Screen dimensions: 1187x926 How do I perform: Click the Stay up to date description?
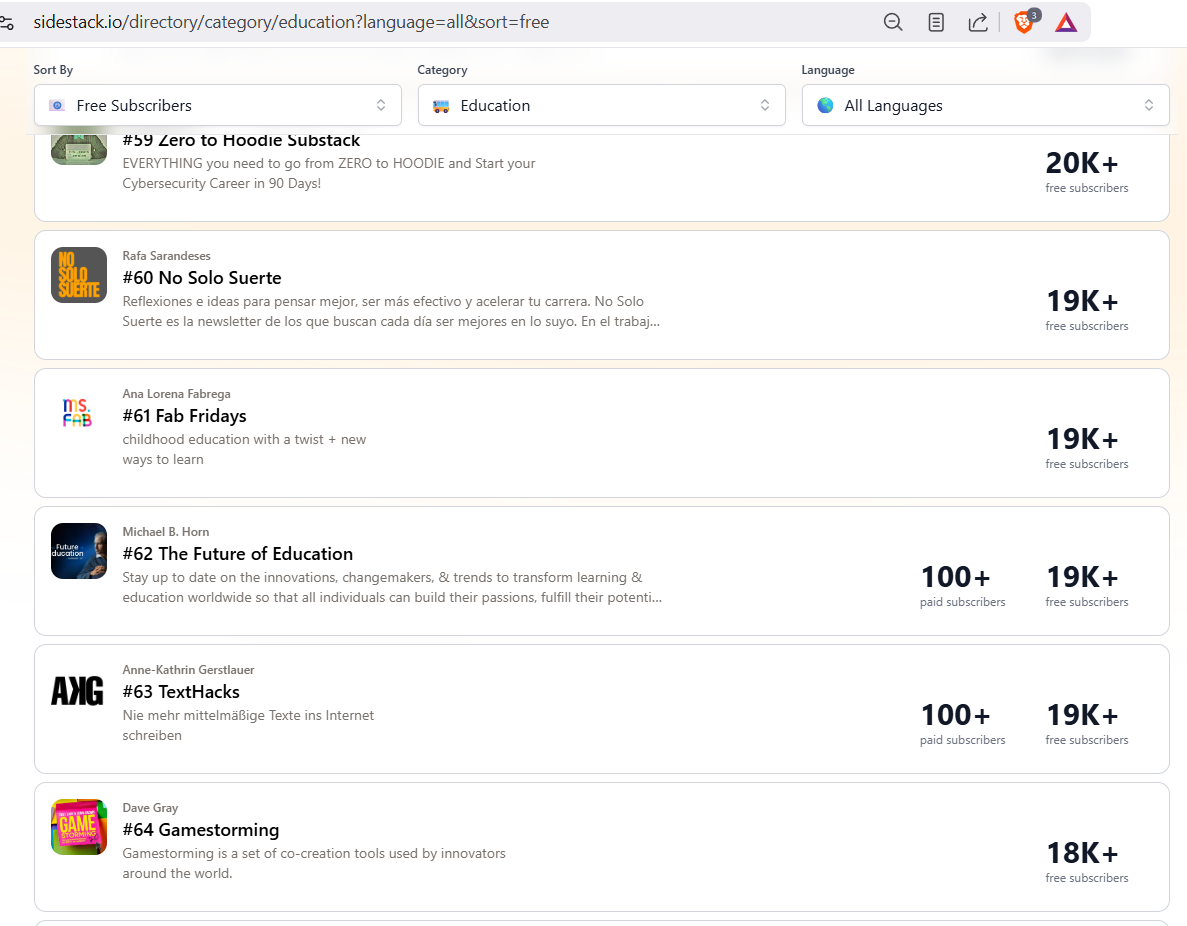392,587
